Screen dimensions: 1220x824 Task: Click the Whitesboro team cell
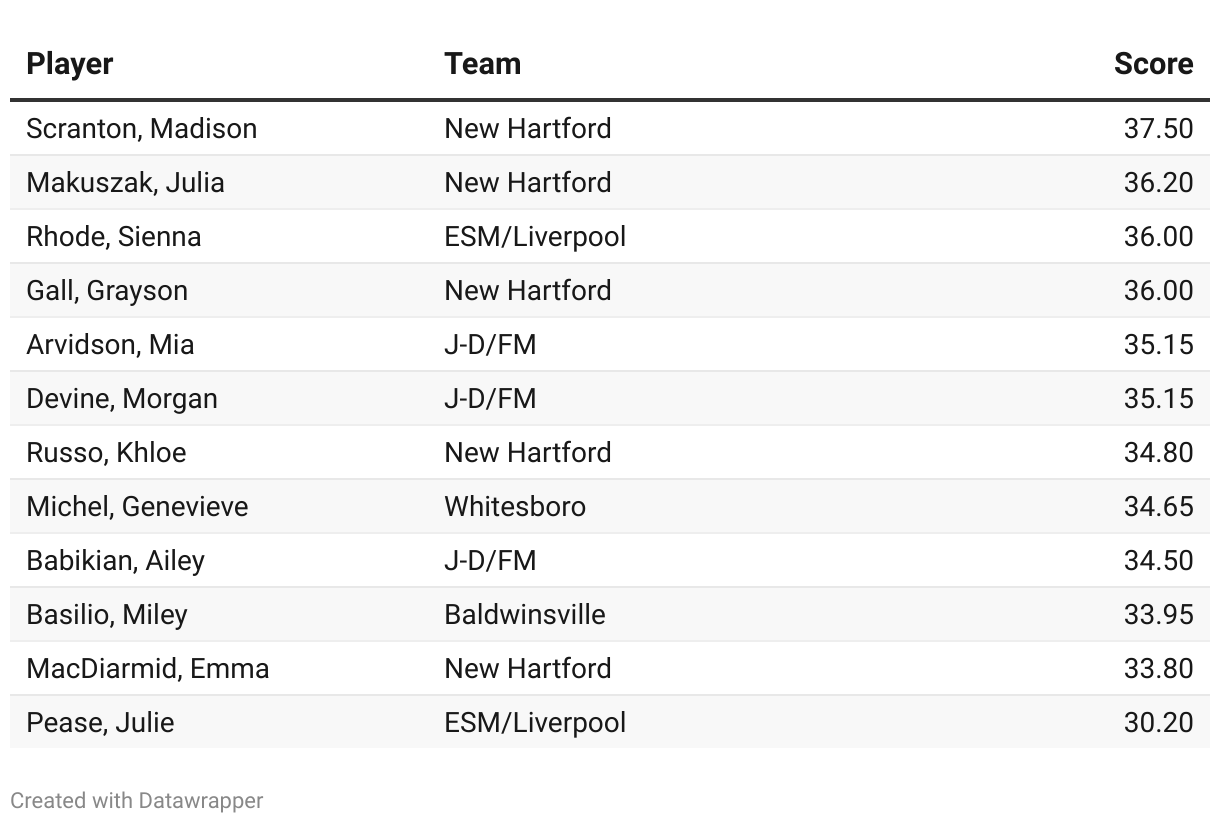pos(515,507)
